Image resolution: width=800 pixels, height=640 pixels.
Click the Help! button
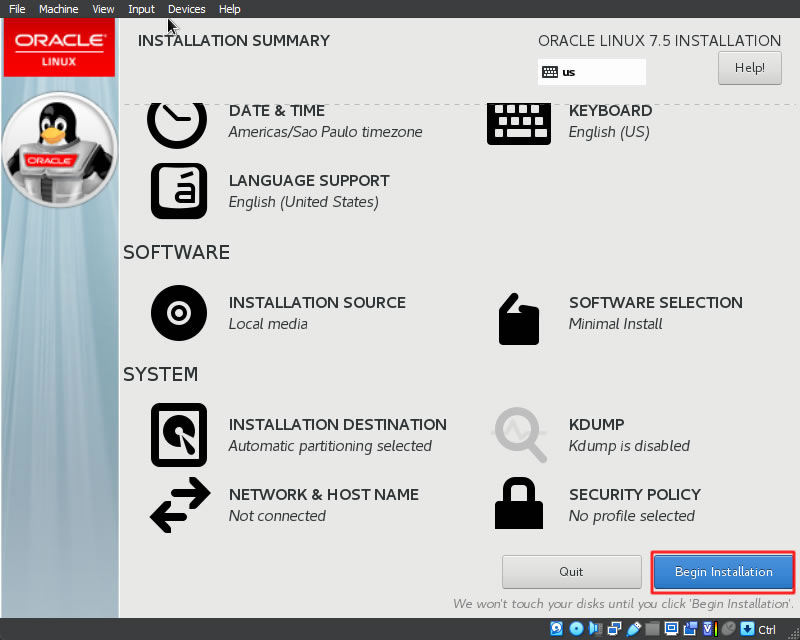pos(749,68)
